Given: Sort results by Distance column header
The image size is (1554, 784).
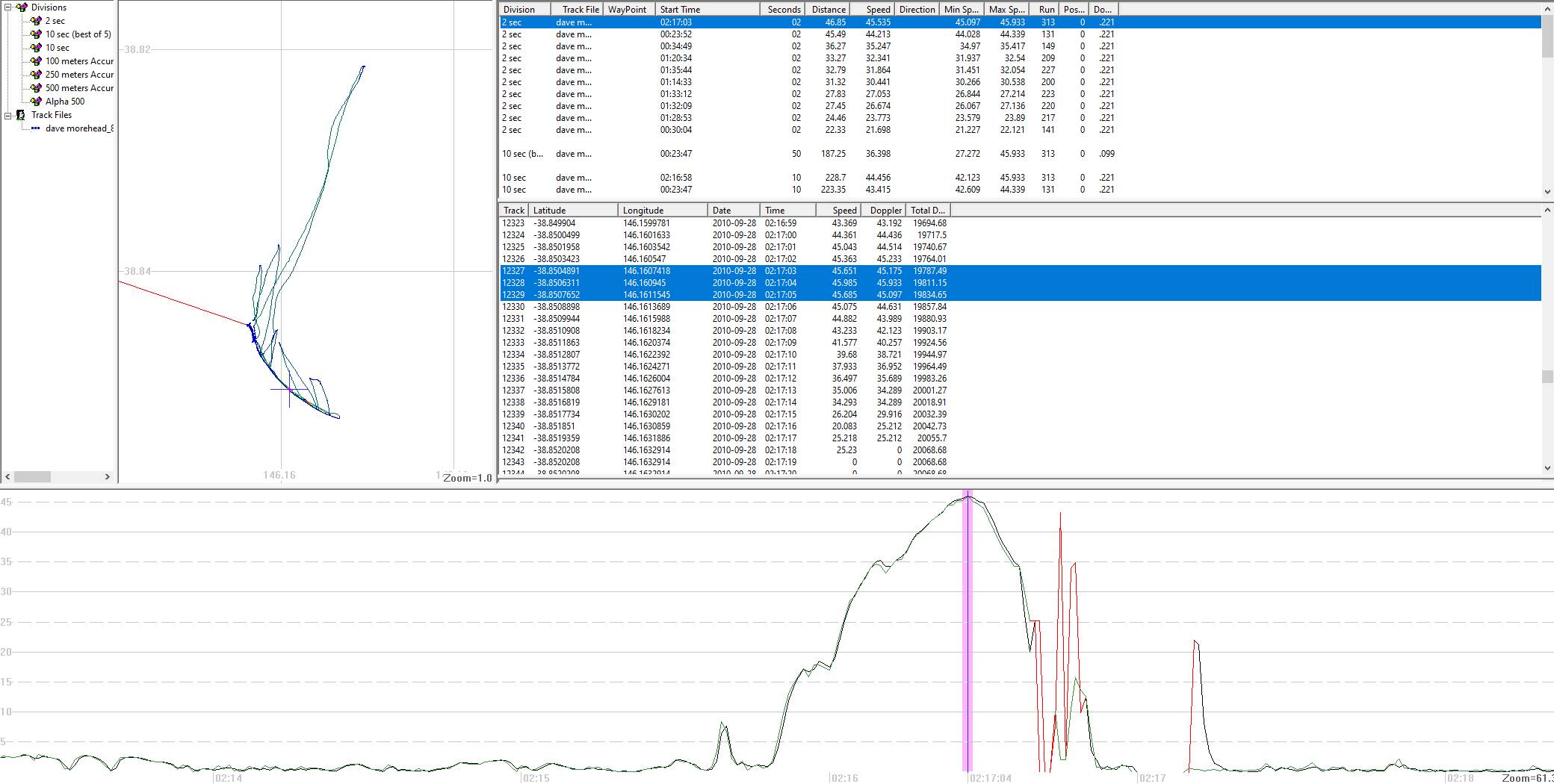Looking at the screenshot, I should [x=829, y=9].
